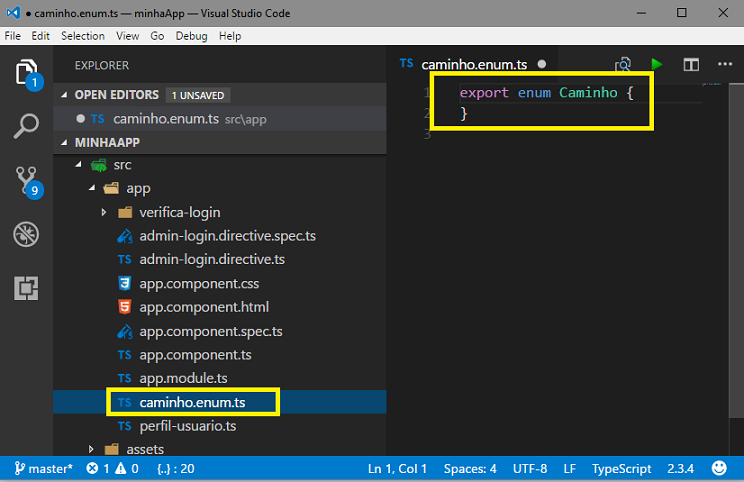Click the 1 UNSAVED badge
The width and height of the screenshot is (744, 482).
click(198, 95)
